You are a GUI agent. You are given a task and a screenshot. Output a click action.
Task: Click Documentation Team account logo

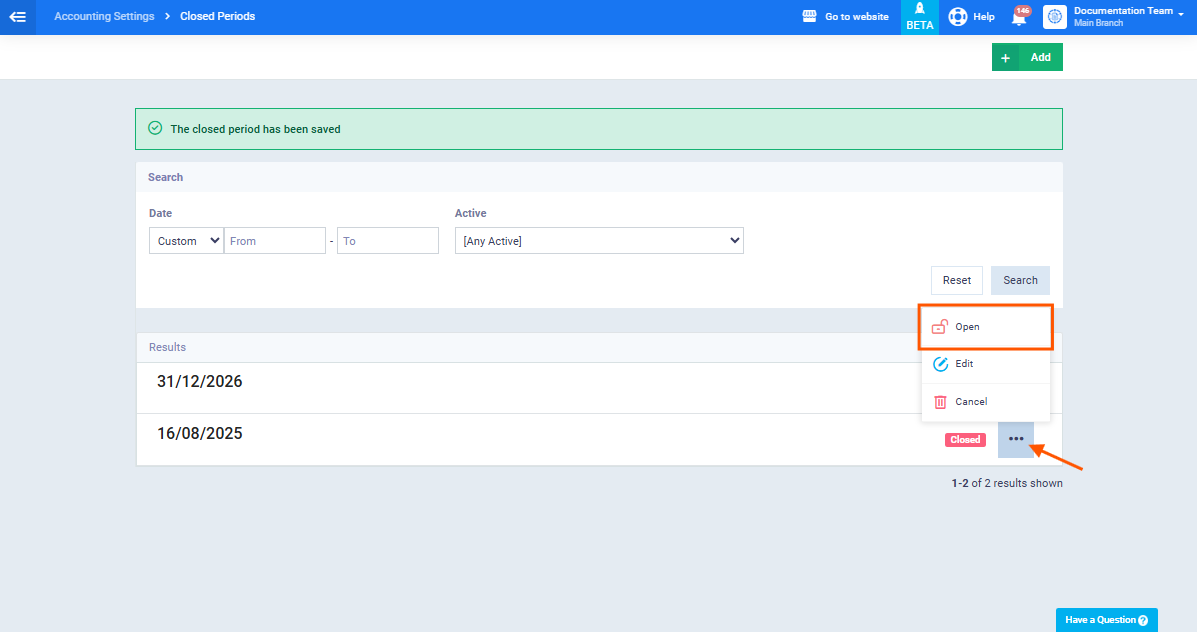(x=1054, y=17)
